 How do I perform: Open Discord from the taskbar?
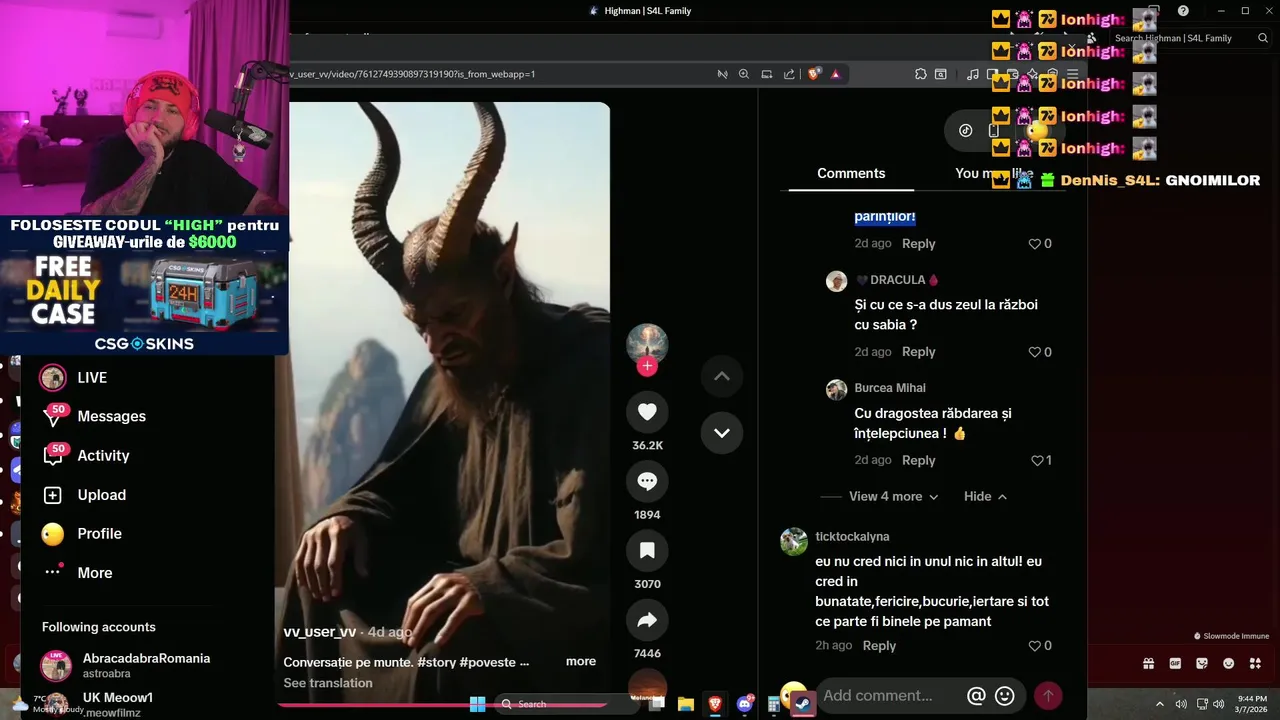pyautogui.click(x=745, y=704)
